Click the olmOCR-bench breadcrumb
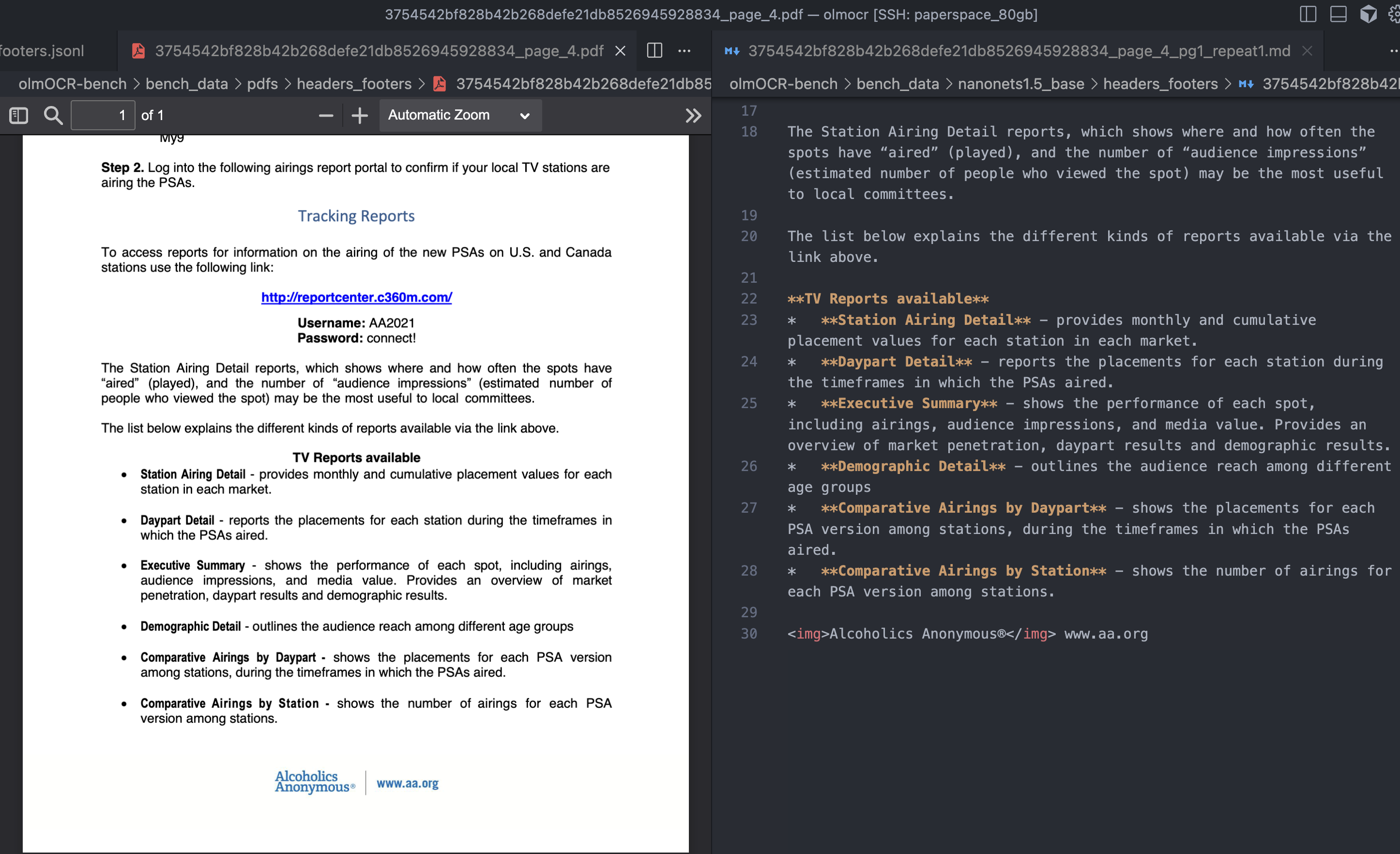The width and height of the screenshot is (1400, 854). 71,84
